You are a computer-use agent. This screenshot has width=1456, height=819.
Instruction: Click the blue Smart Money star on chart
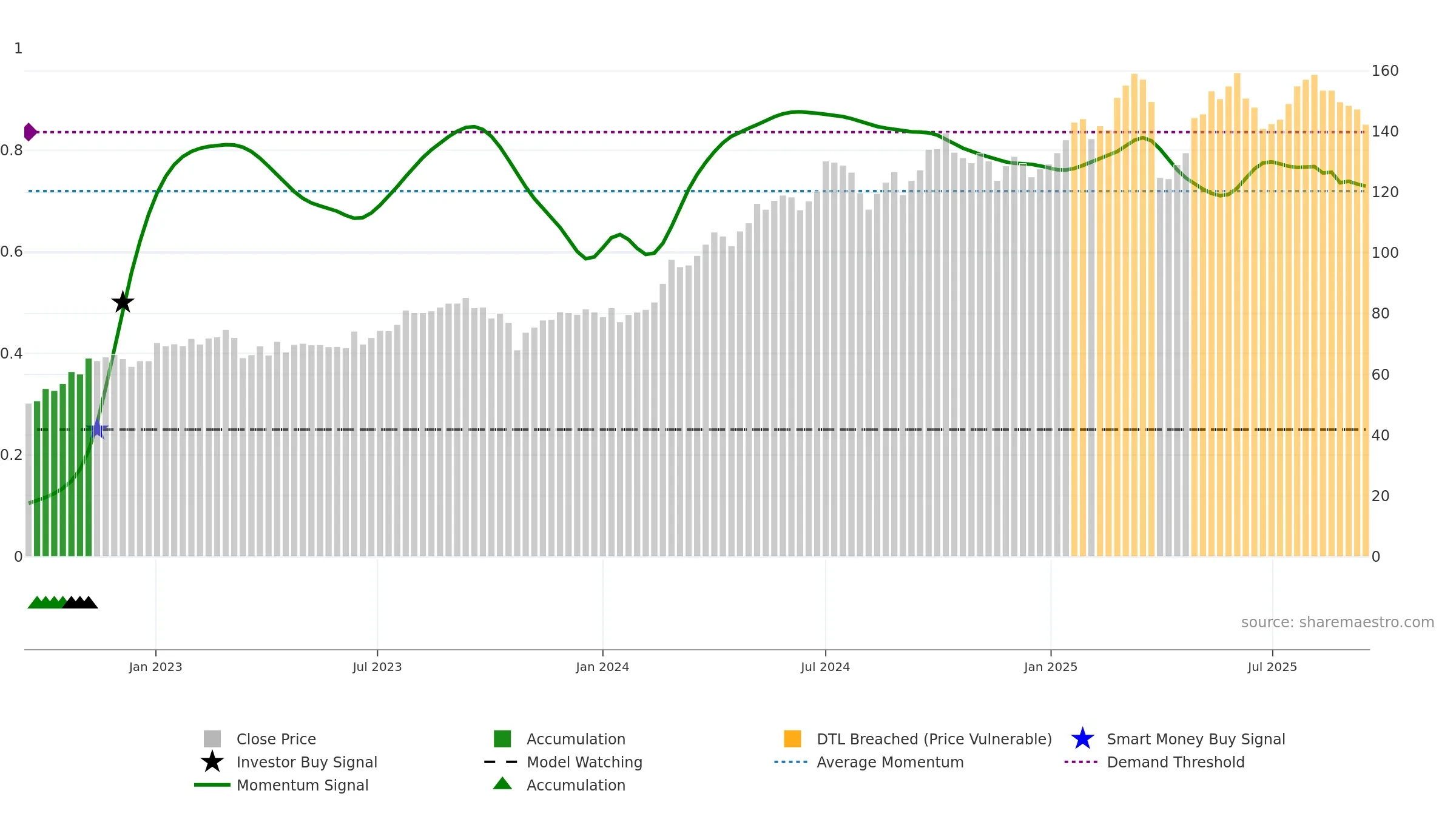pos(97,429)
